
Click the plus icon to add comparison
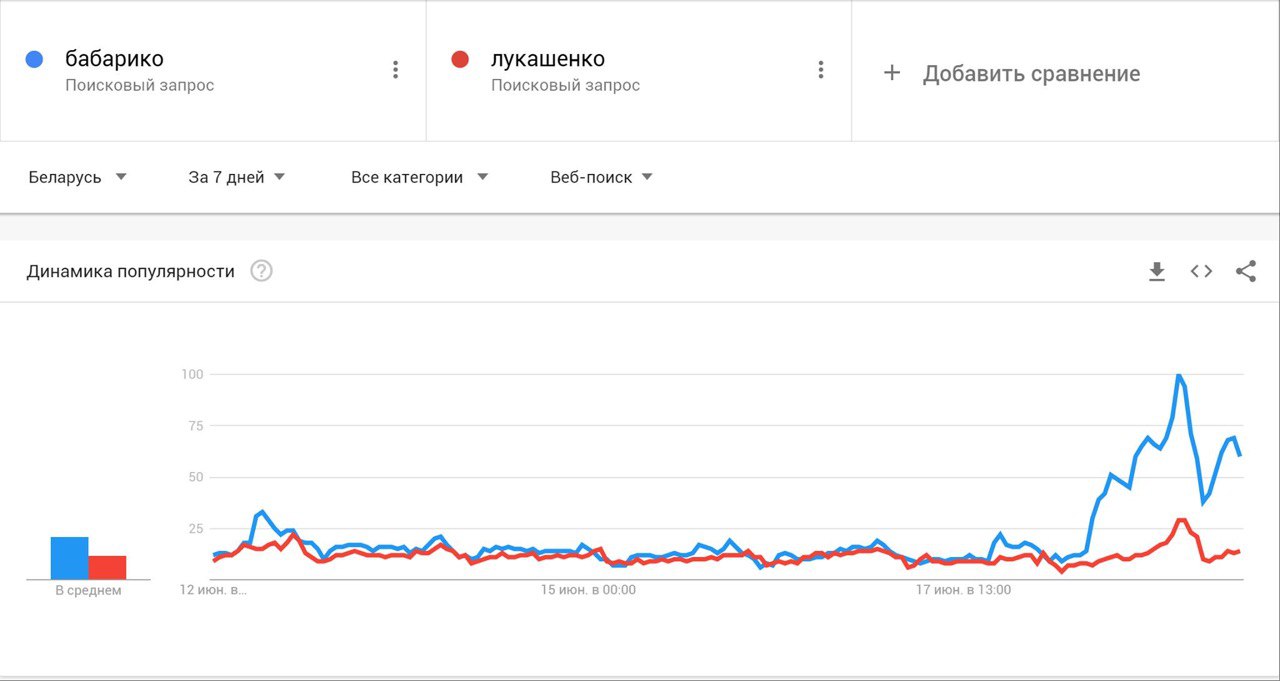click(x=892, y=73)
